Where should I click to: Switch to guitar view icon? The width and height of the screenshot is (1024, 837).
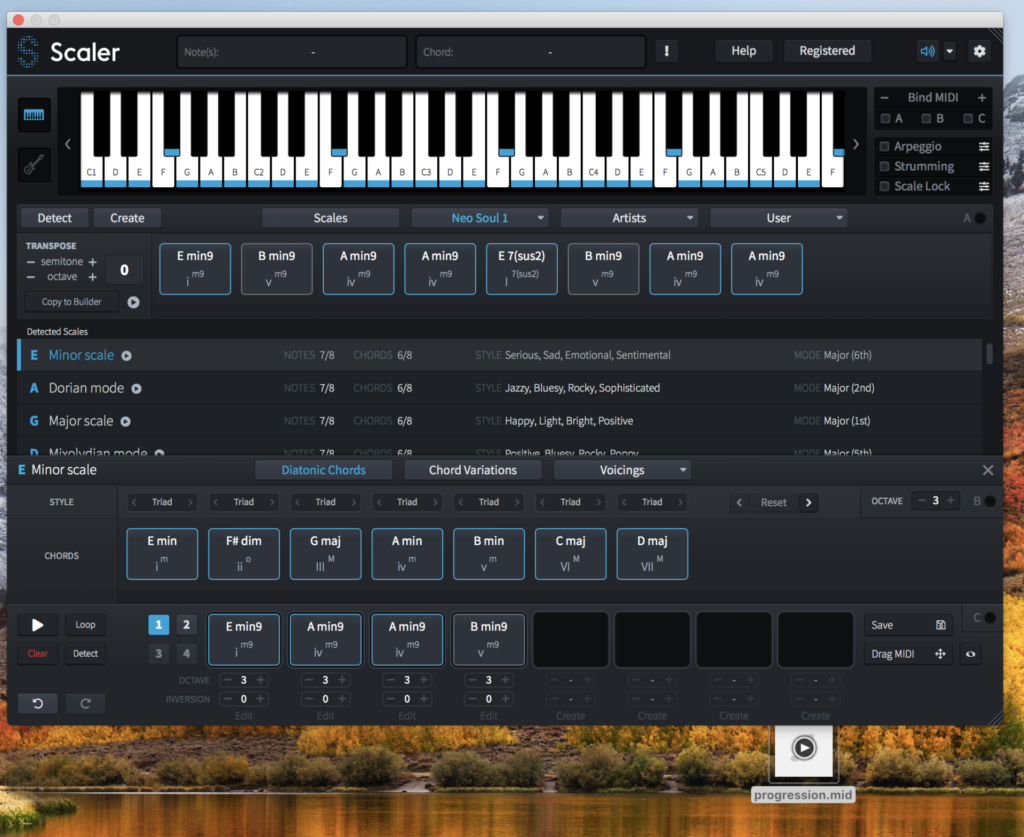click(x=34, y=164)
